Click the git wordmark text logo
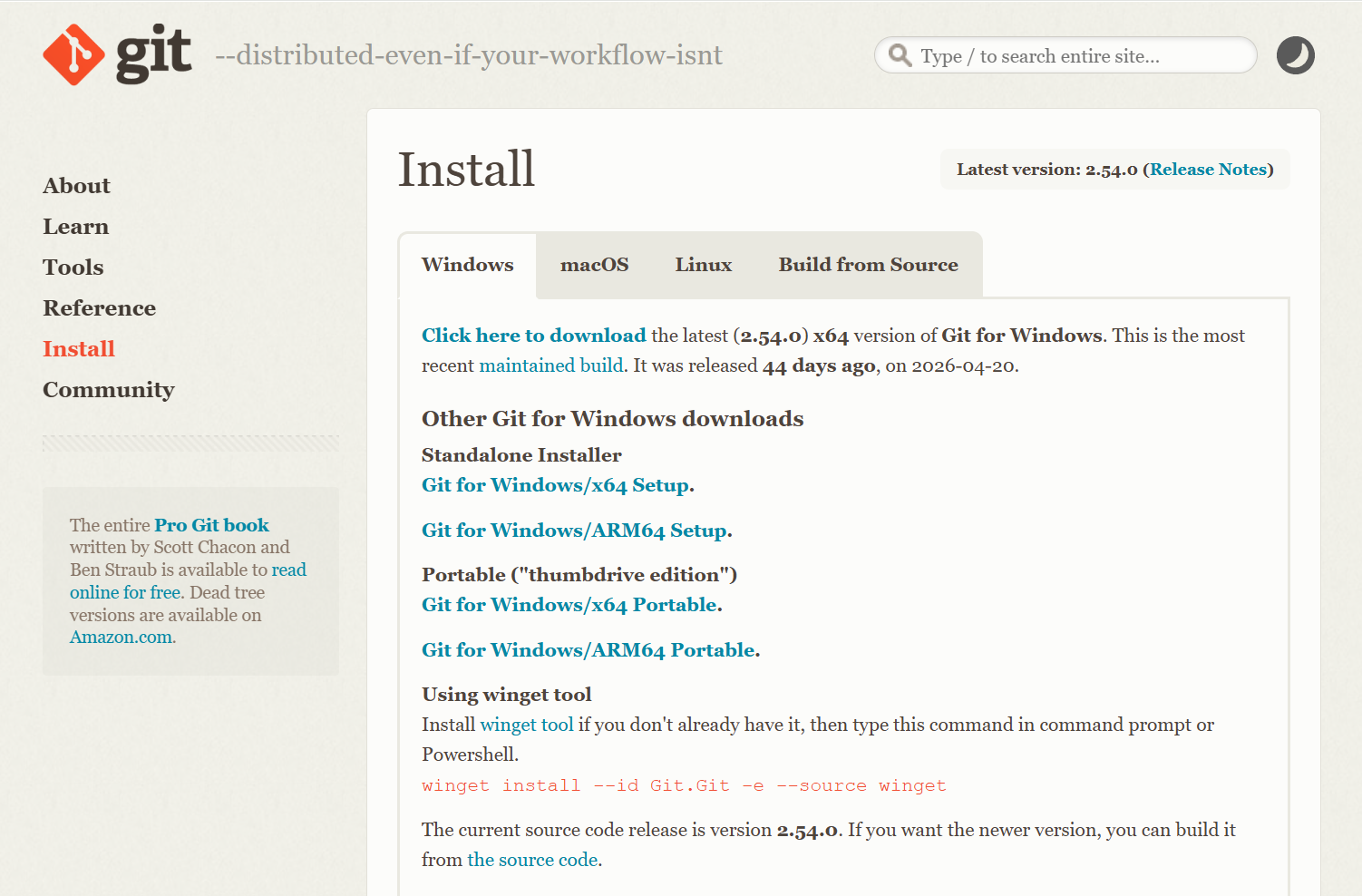The height and width of the screenshot is (896, 1362). (x=153, y=54)
